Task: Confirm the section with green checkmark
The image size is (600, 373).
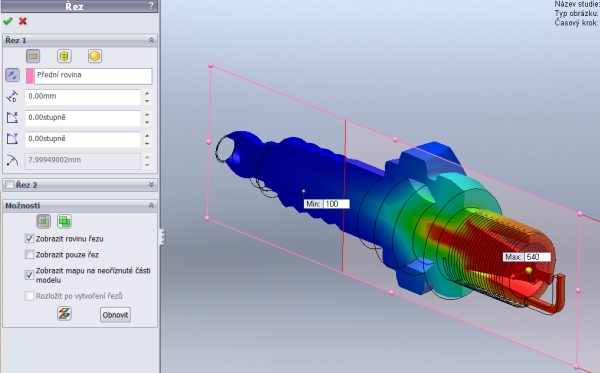Action: click(x=8, y=21)
